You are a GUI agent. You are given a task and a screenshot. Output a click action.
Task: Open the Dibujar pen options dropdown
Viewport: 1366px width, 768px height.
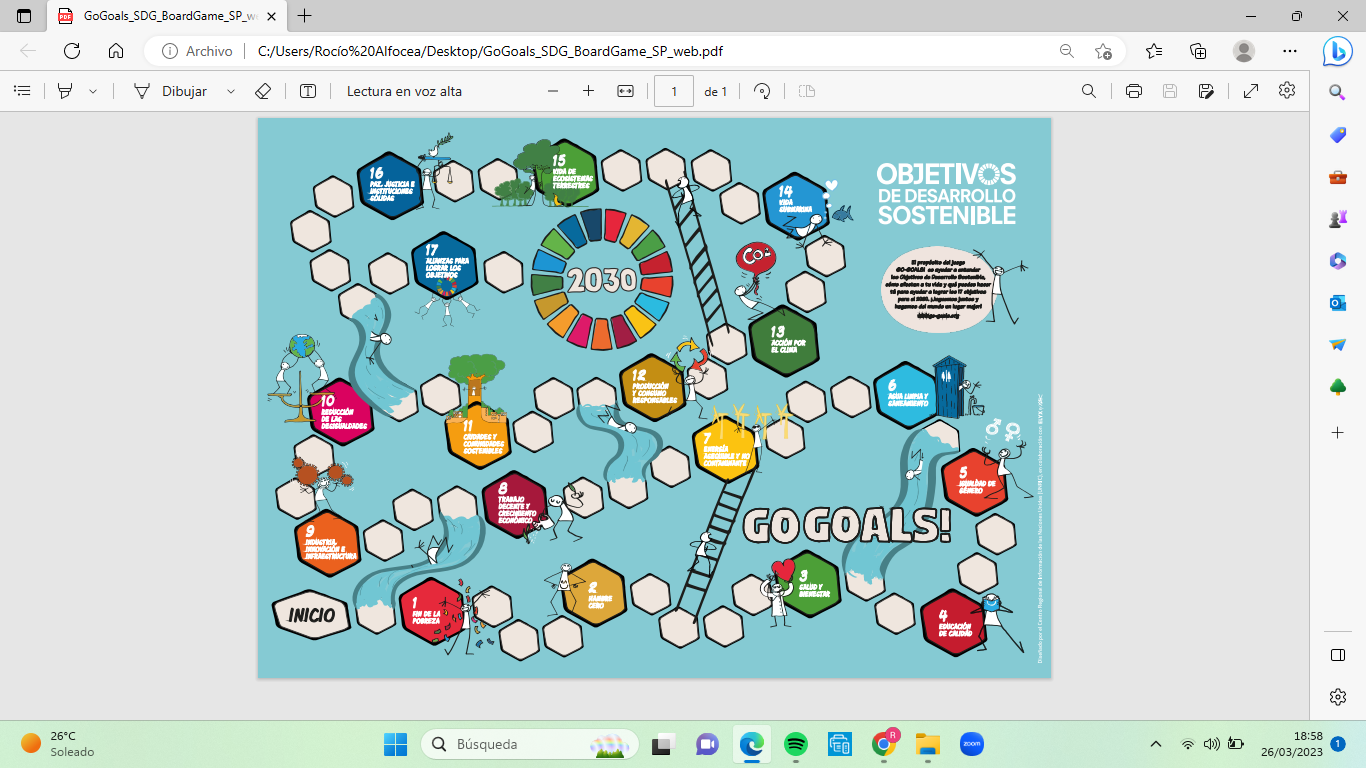[x=229, y=90]
